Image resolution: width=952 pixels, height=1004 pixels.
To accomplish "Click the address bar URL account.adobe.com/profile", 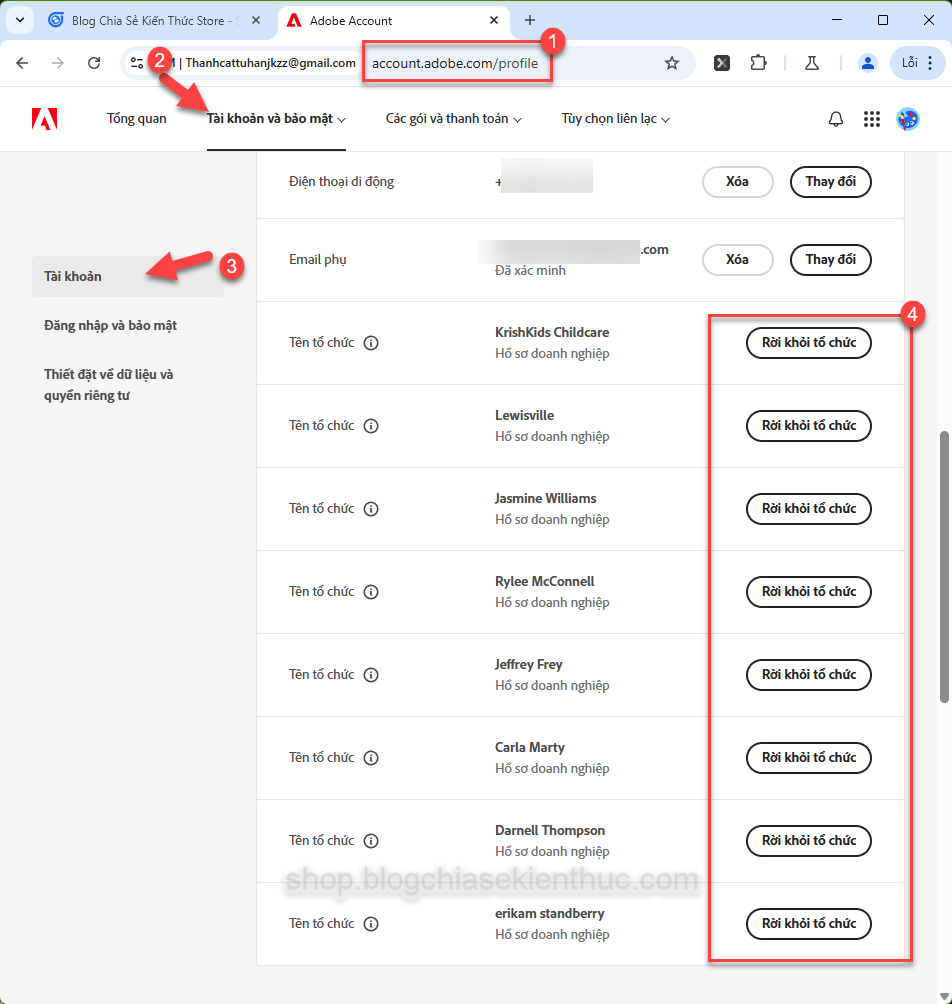I will (455, 63).
